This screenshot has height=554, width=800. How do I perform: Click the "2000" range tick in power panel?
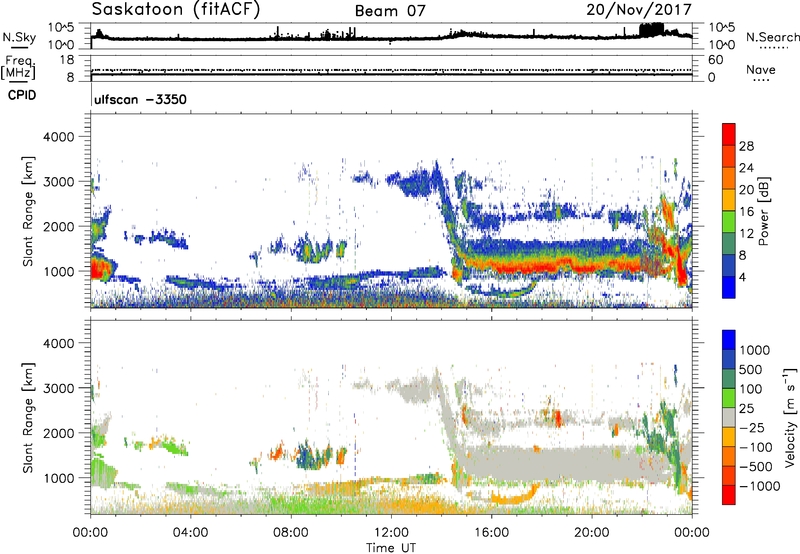point(58,226)
